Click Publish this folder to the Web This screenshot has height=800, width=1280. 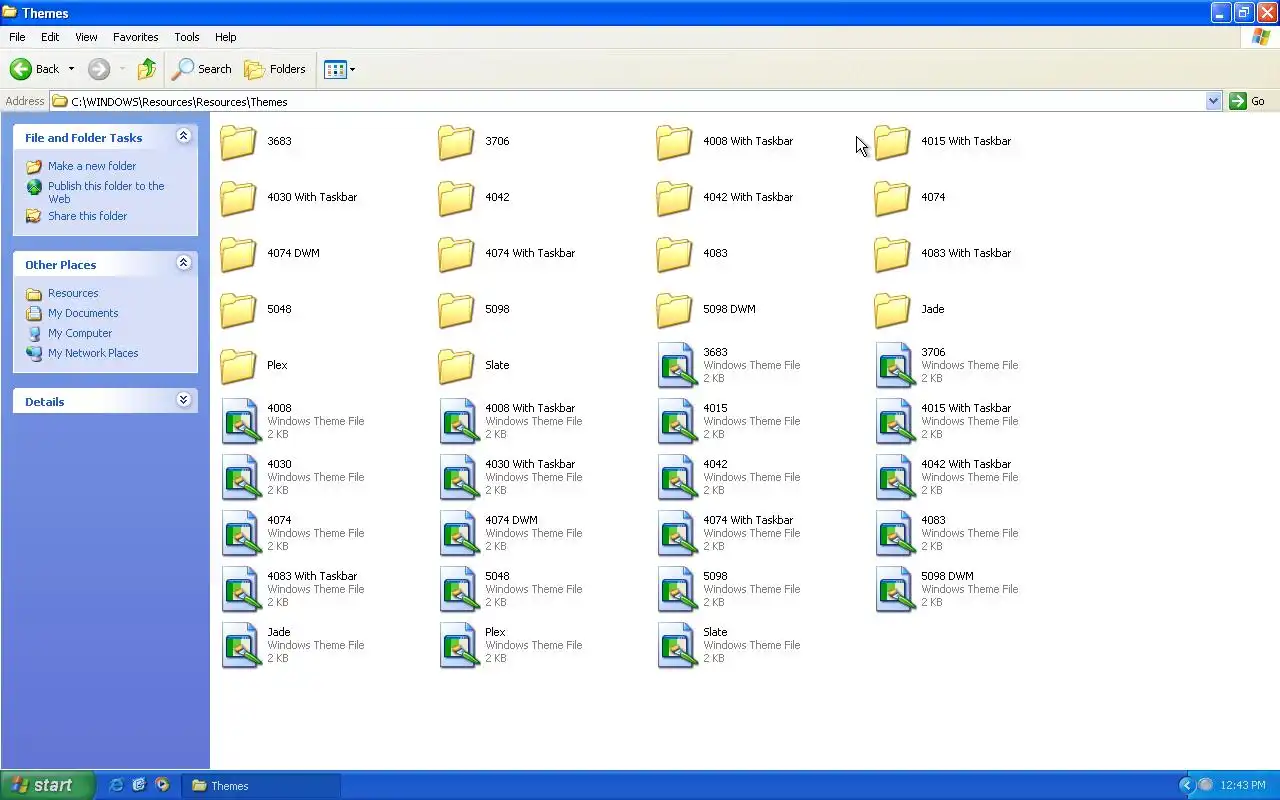point(106,192)
